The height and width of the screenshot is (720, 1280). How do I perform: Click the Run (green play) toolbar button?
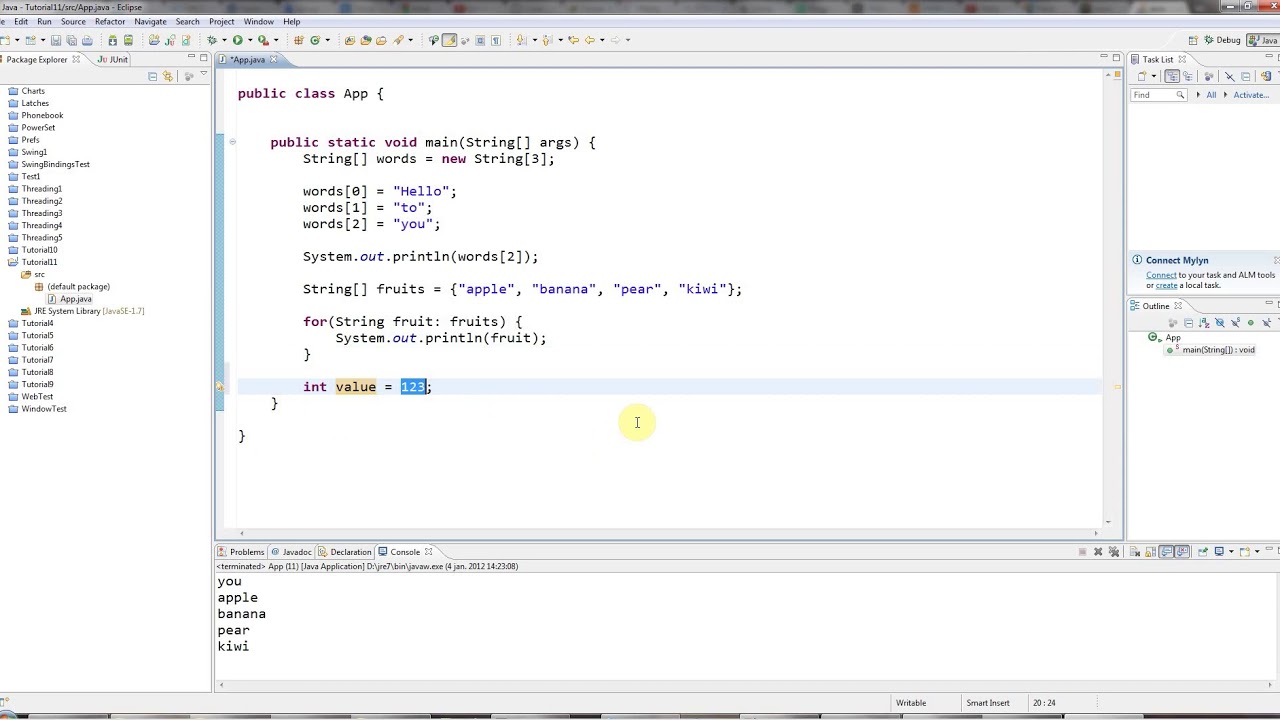pos(237,40)
